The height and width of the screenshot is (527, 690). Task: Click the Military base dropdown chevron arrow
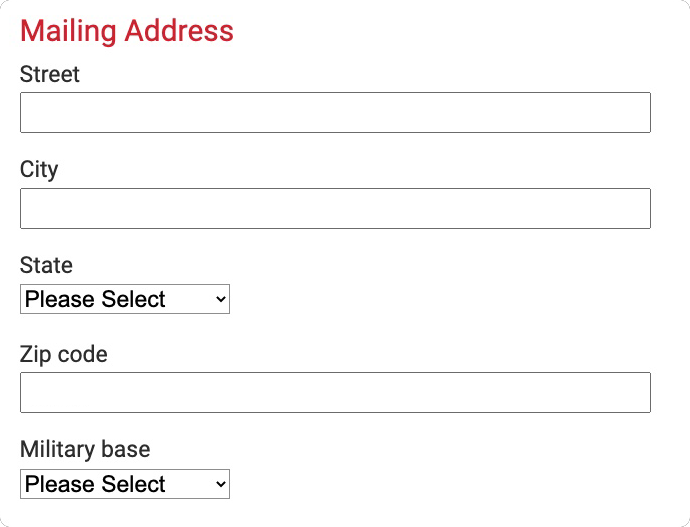[220, 484]
